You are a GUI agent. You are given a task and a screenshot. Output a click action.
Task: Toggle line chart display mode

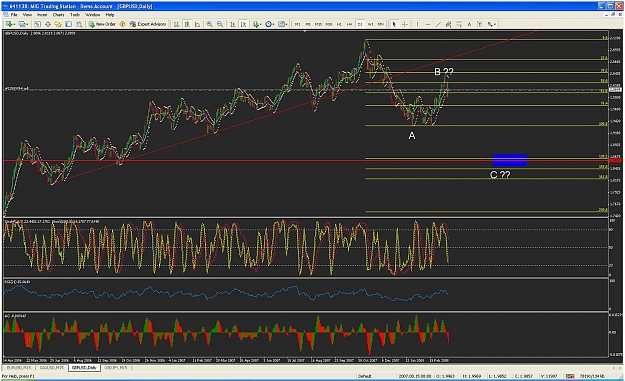click(x=197, y=24)
